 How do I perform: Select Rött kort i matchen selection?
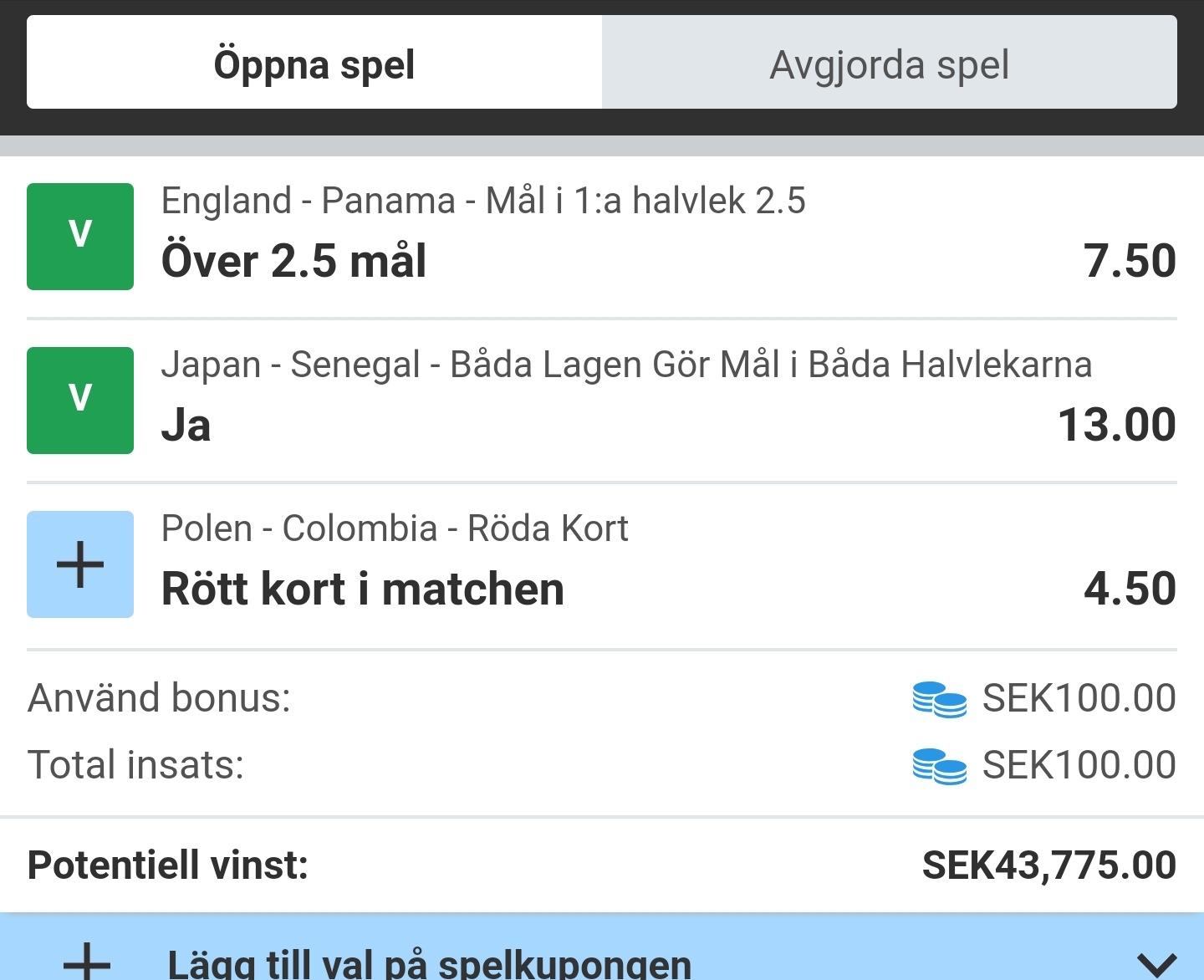(363, 589)
